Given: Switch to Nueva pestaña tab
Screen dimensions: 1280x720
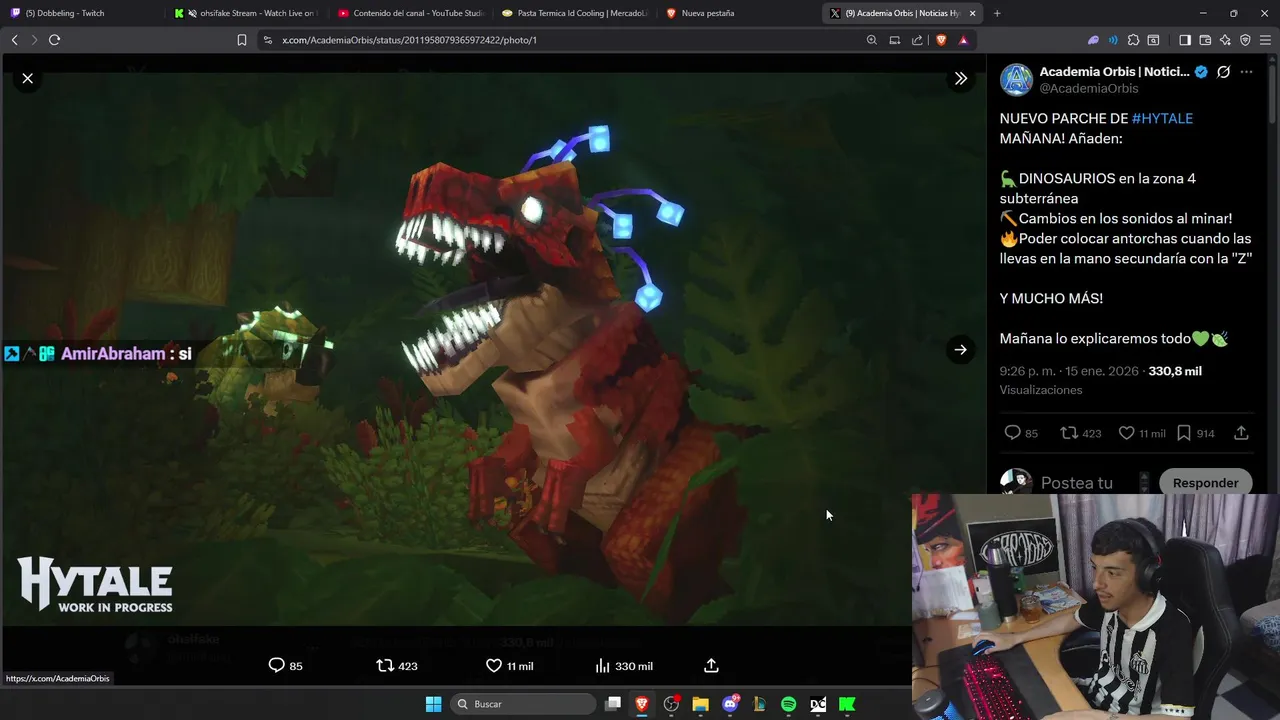Looking at the screenshot, I should 740,13.
